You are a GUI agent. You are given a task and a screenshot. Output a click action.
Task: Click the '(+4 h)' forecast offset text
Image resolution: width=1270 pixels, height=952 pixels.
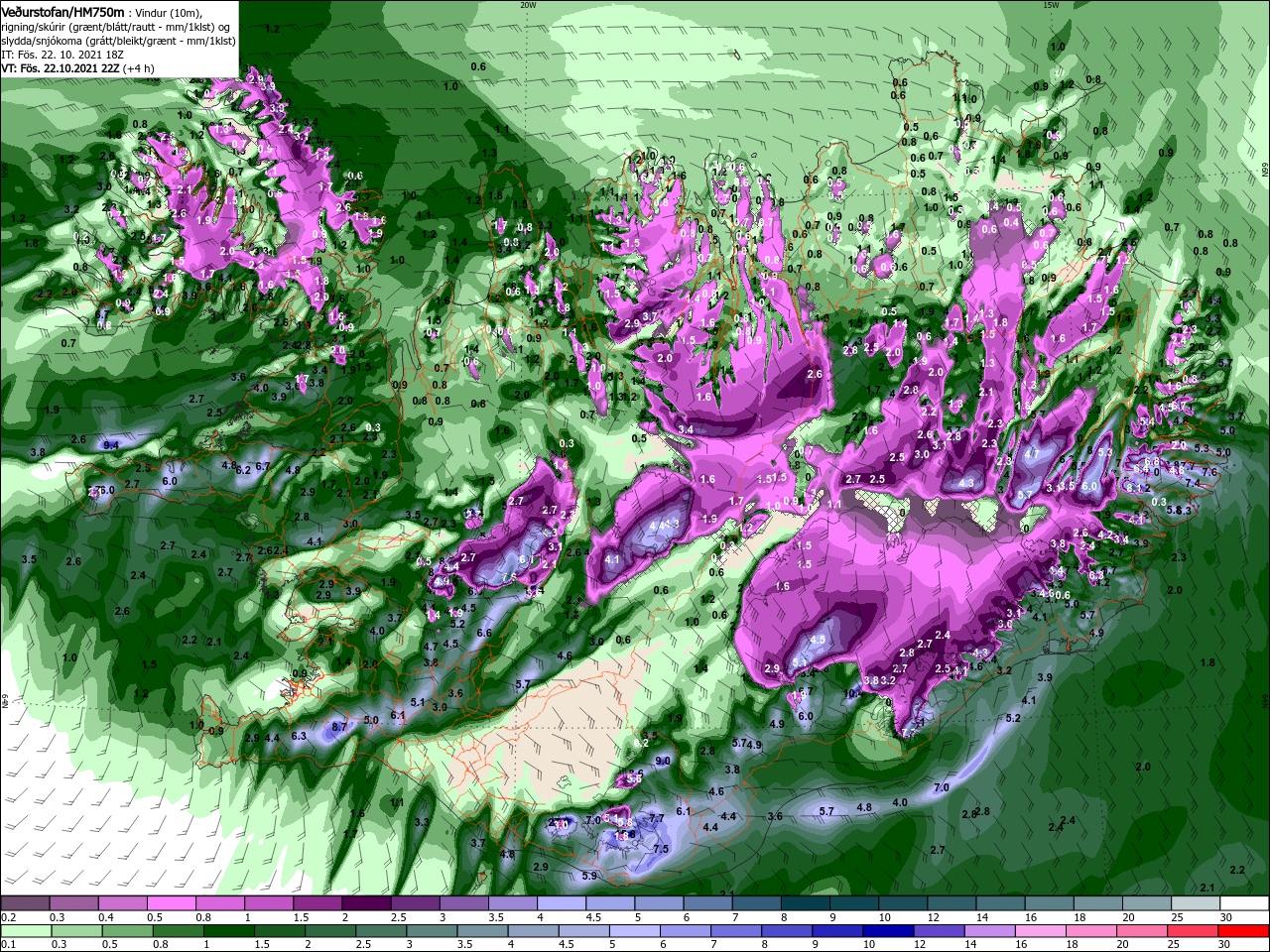coord(139,68)
